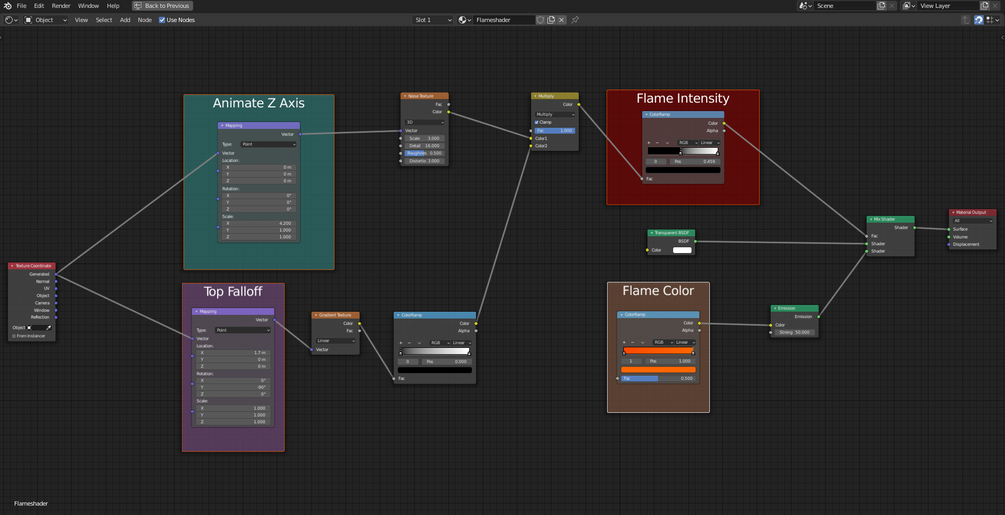The width and height of the screenshot is (1005, 515).
Task: Open the Window menu
Action: (88, 6)
